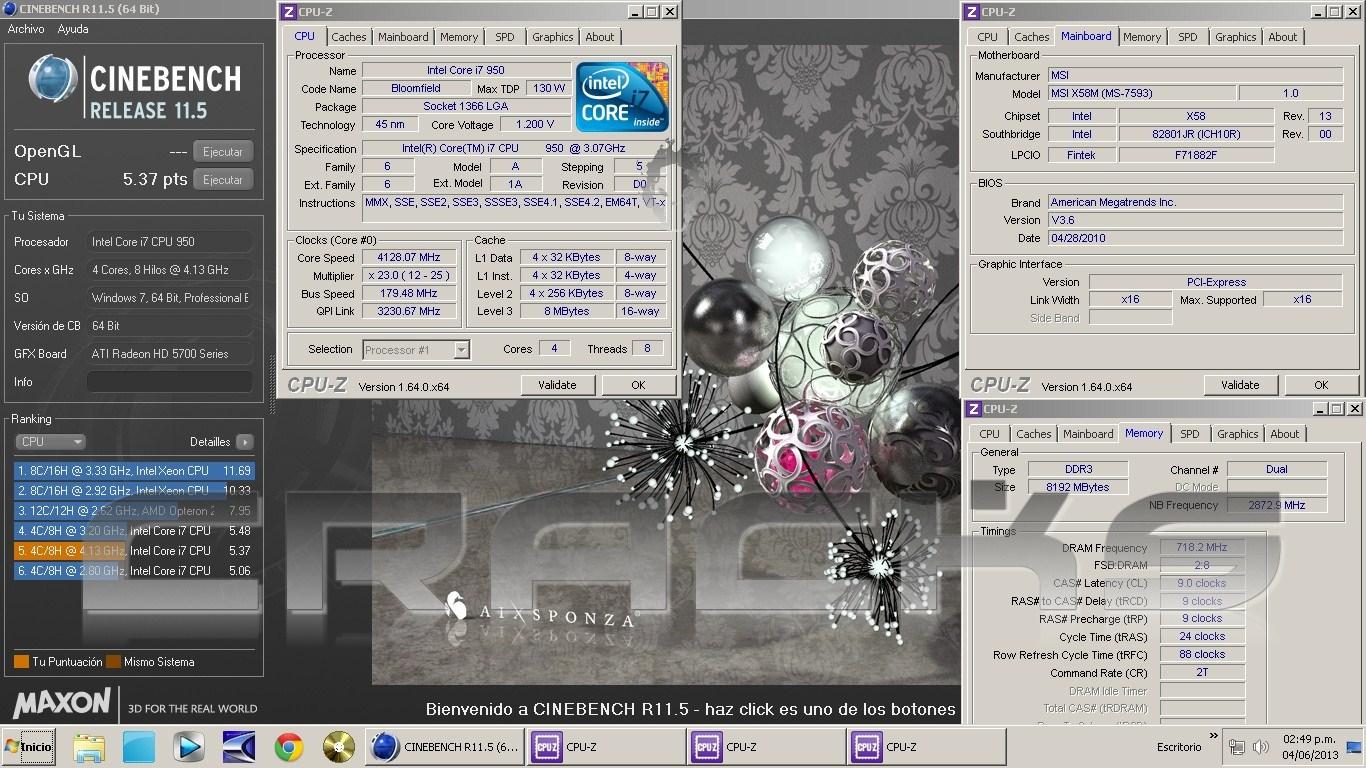This screenshot has width=1366, height=768.
Task: Click the Detalles arrow button
Action: (244, 441)
